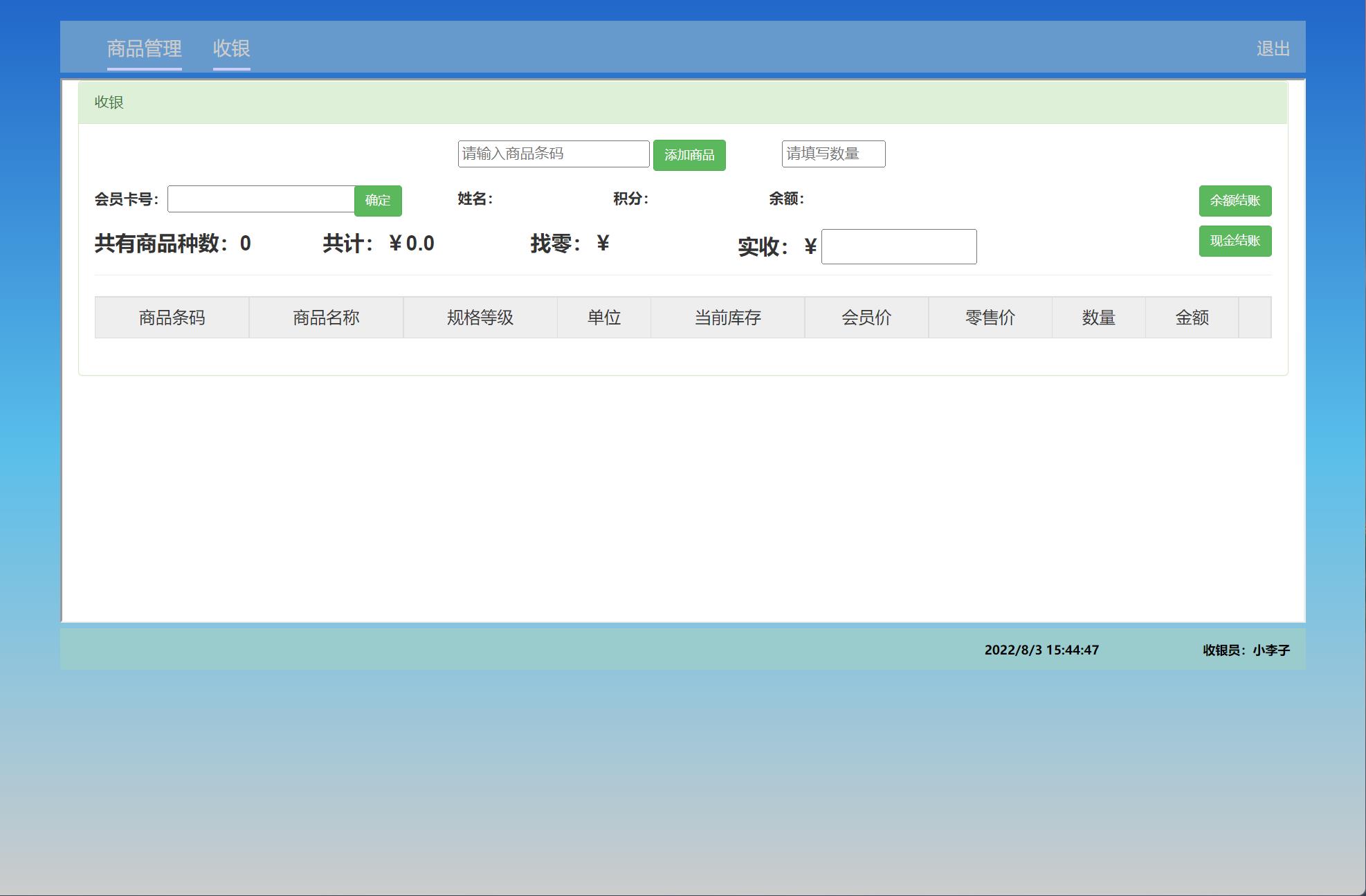Click the 现金结账 button
The image size is (1366, 896).
coord(1235,241)
